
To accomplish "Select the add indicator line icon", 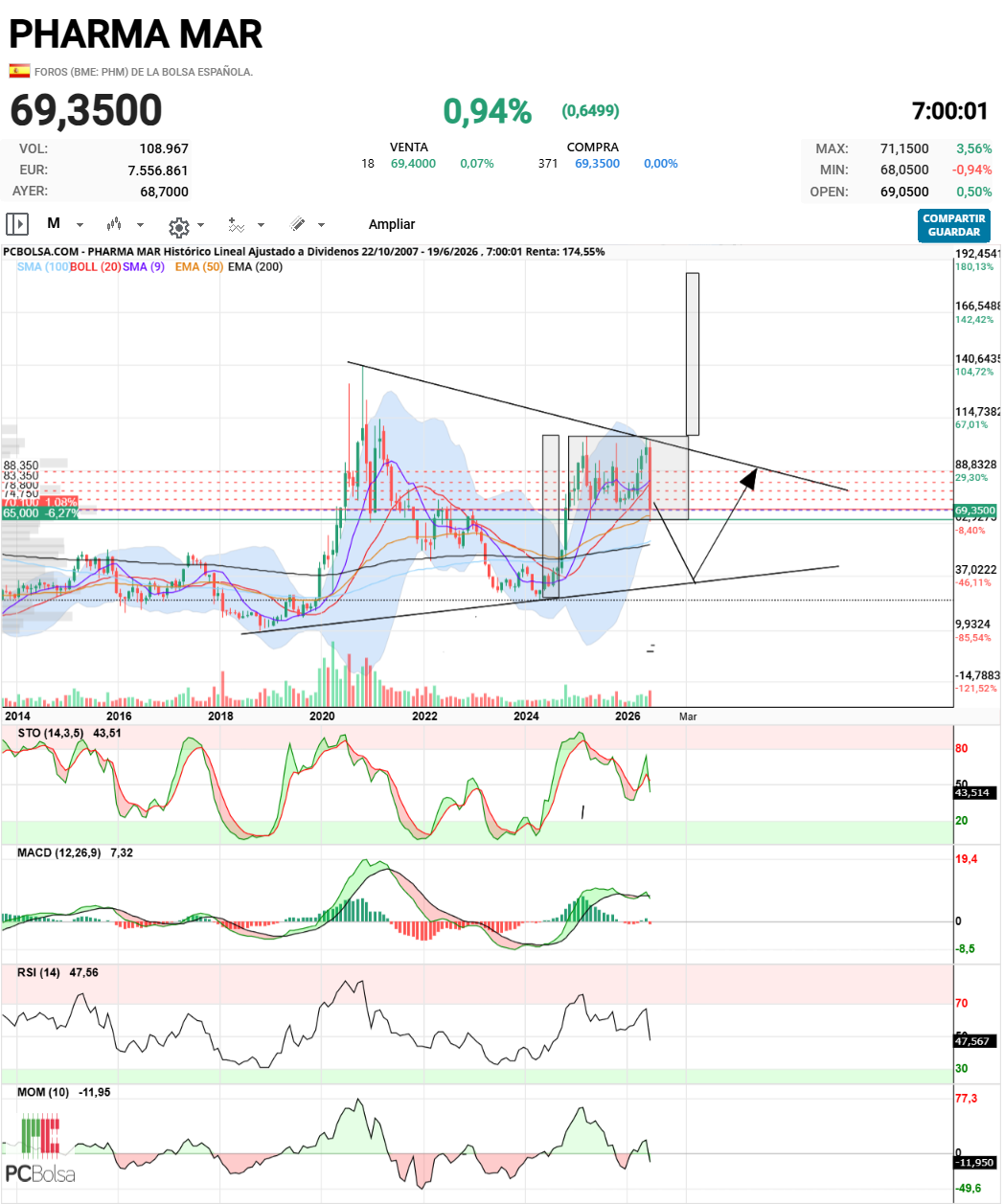I will click(236, 224).
